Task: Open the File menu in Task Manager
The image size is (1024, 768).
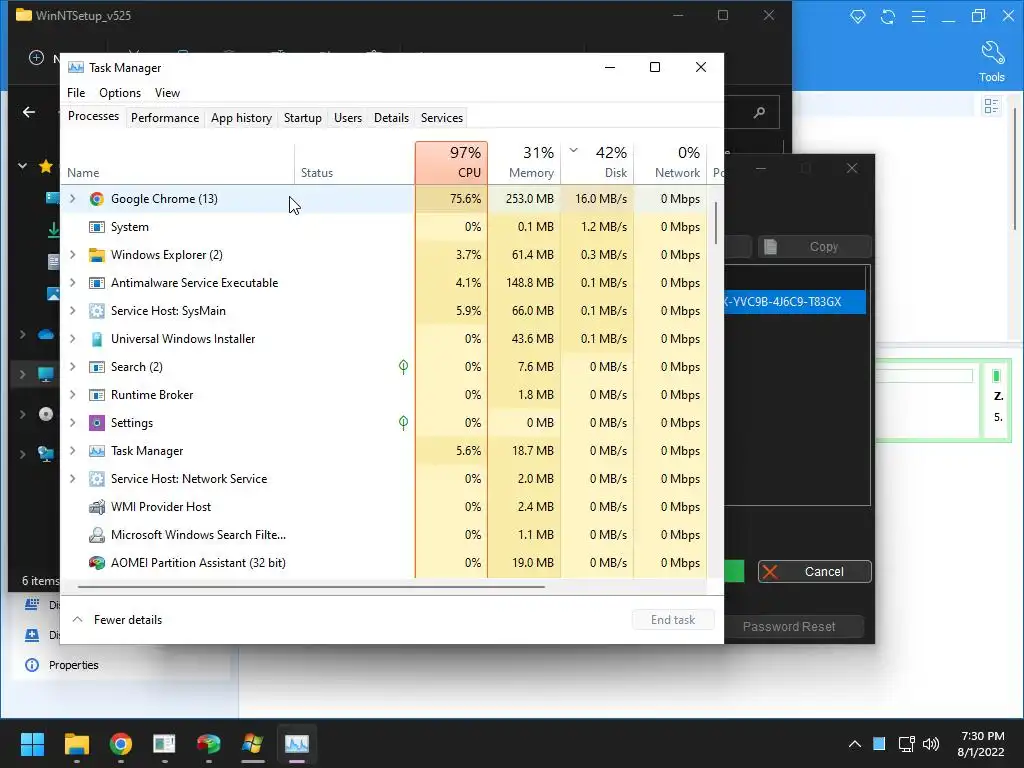Action: coord(76,93)
